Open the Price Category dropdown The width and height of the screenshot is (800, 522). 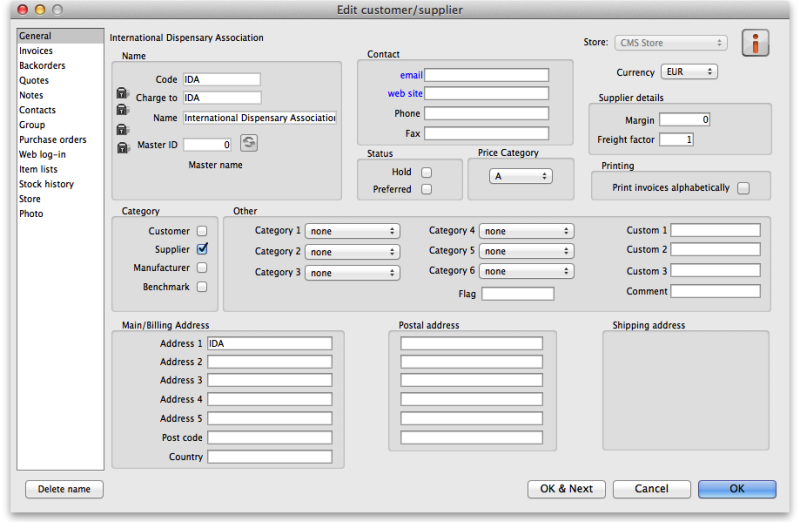520,176
